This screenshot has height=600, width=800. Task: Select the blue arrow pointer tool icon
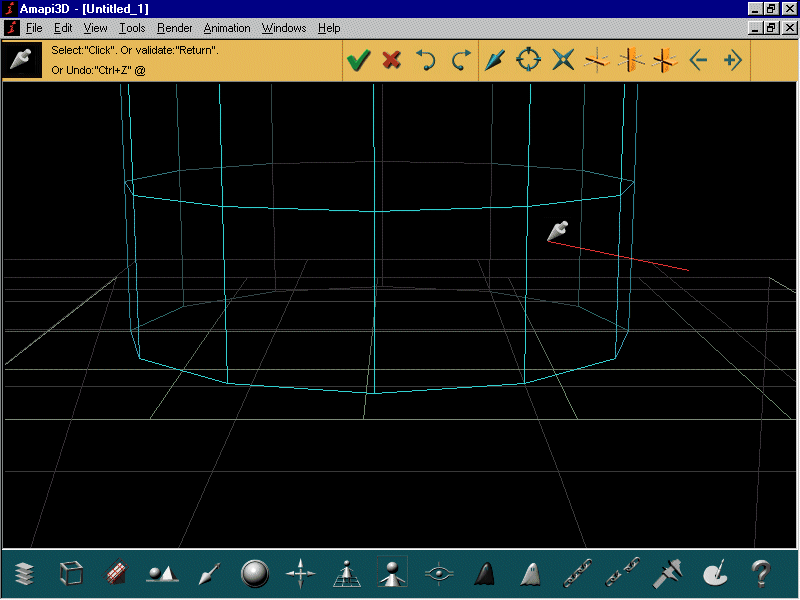click(495, 61)
